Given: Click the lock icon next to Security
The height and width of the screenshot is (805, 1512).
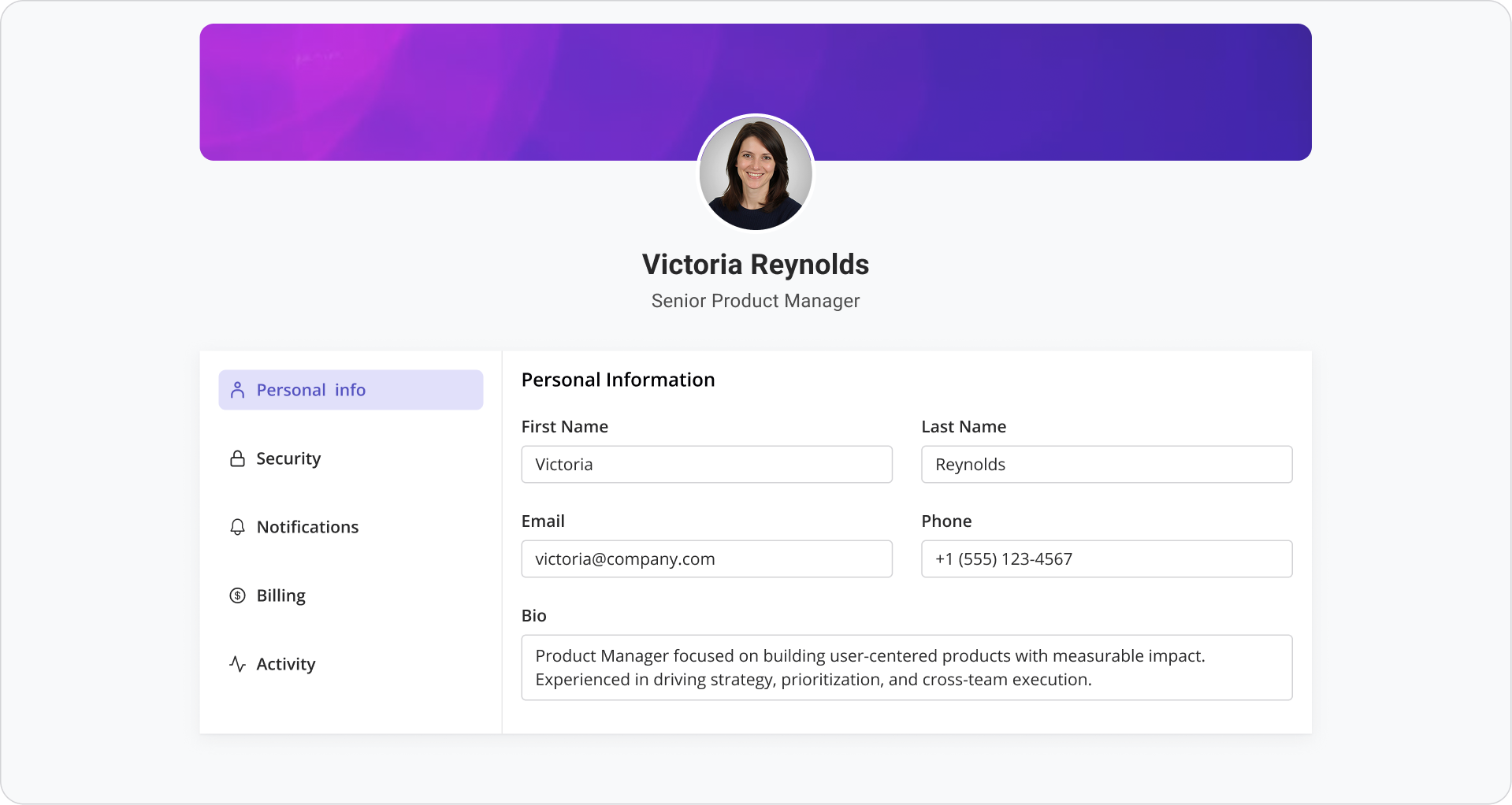Looking at the screenshot, I should click(237, 458).
